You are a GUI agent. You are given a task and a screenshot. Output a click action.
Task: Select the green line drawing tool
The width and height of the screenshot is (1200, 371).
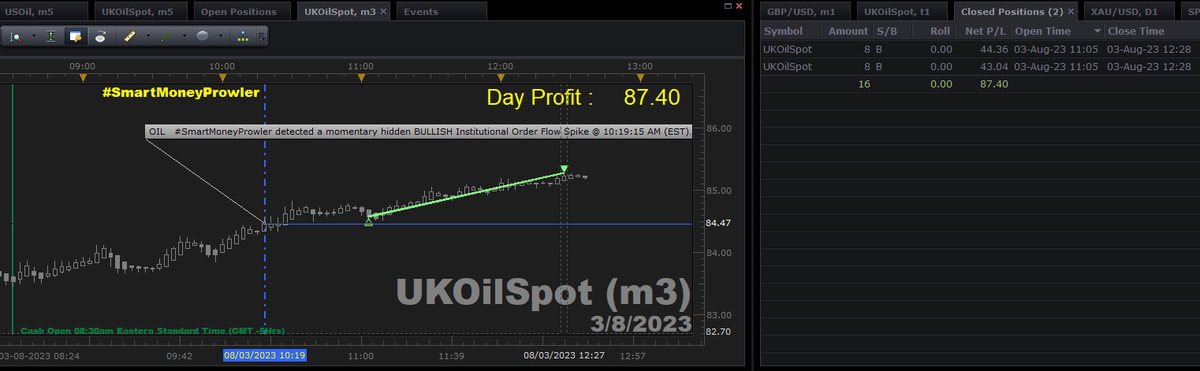(x=166, y=37)
